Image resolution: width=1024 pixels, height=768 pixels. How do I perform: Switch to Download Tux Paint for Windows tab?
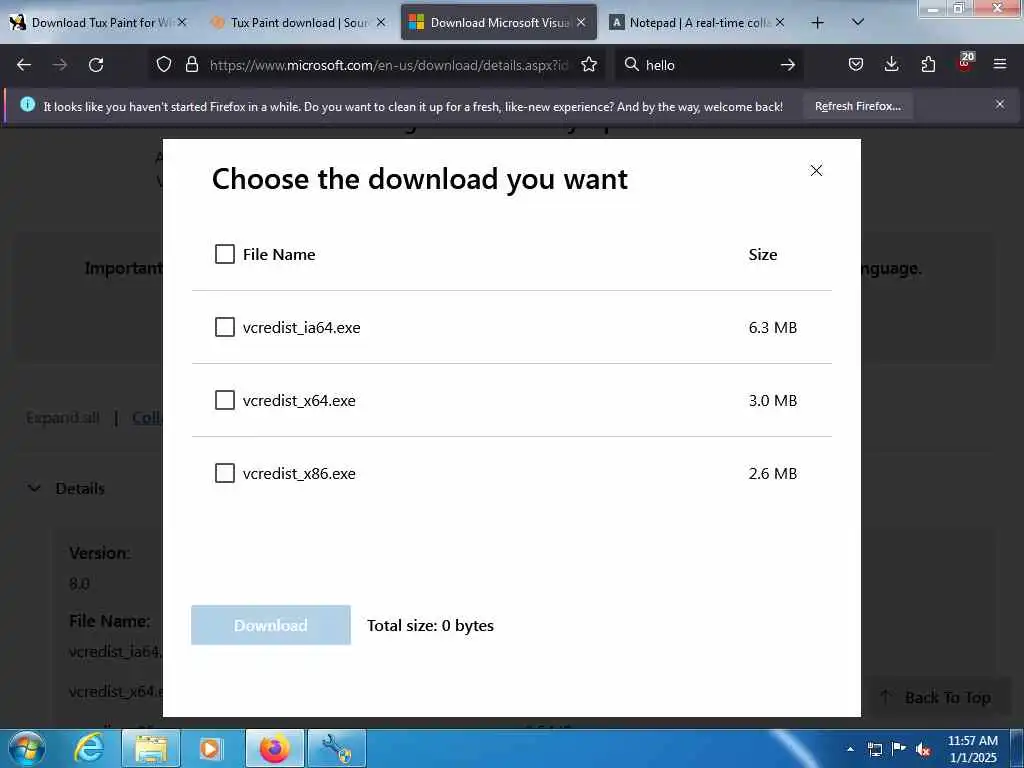(x=98, y=22)
